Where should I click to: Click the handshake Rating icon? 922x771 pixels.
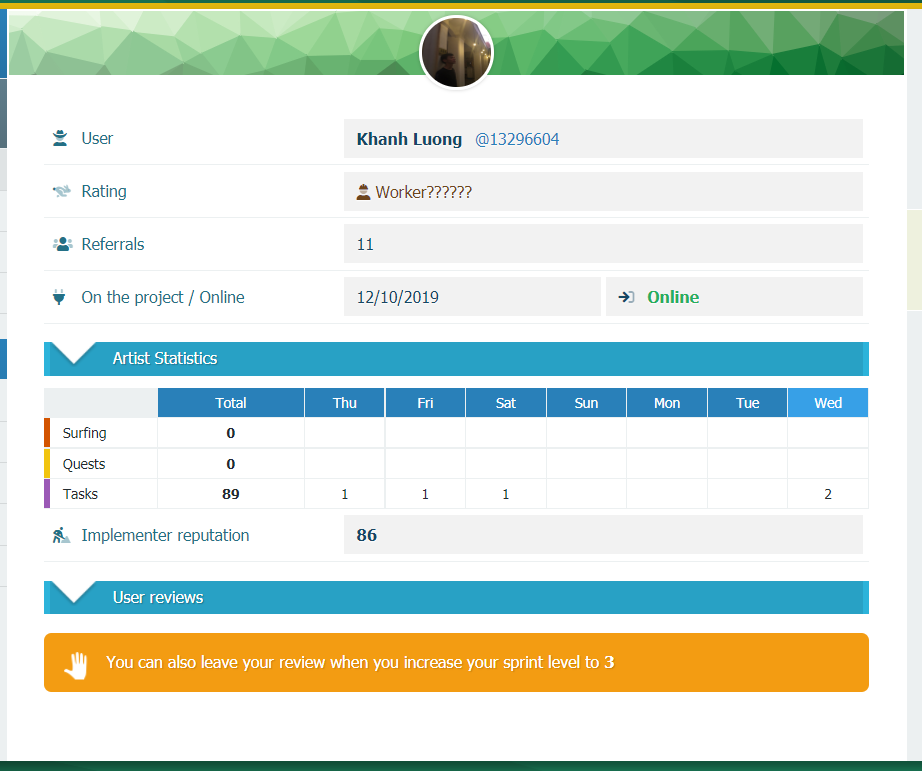pos(61,191)
